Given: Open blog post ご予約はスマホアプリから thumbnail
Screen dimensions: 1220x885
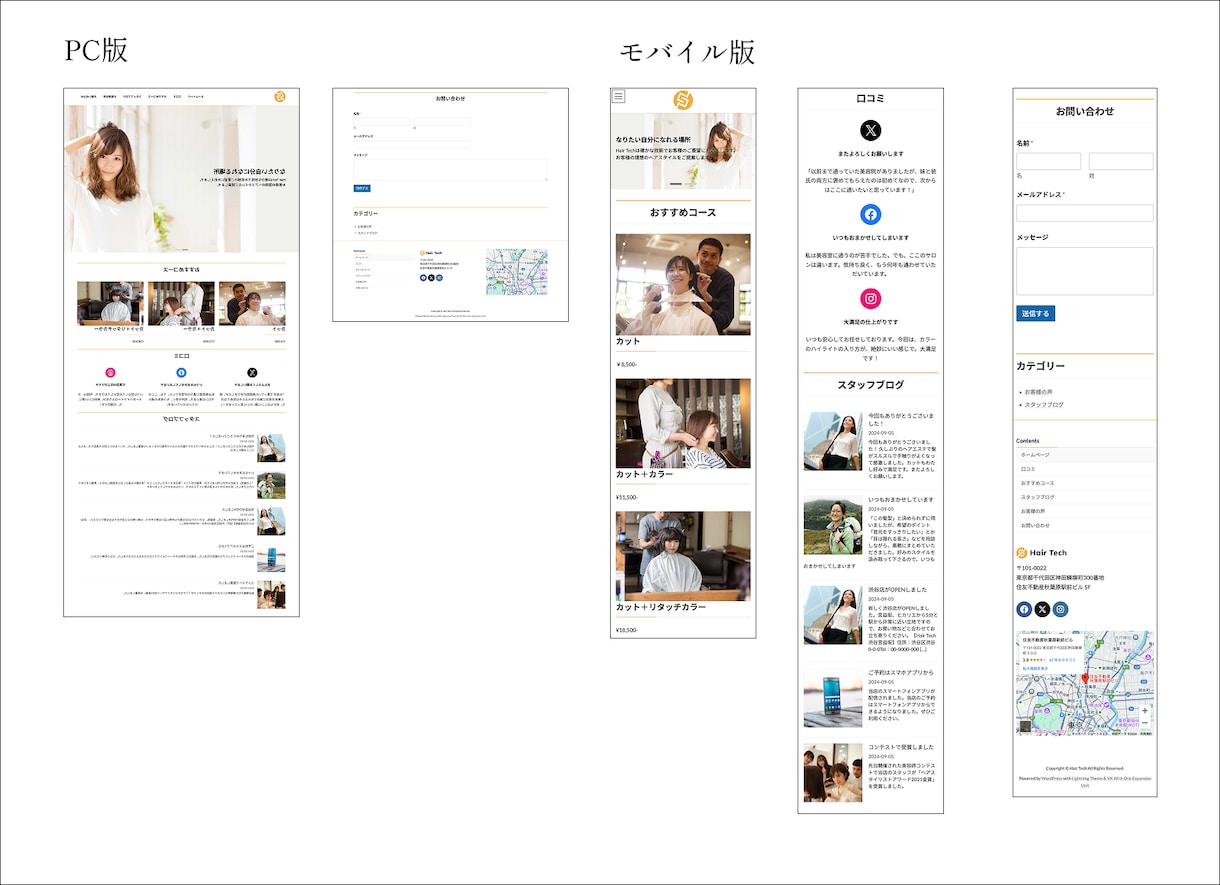Looking at the screenshot, I should [833, 698].
